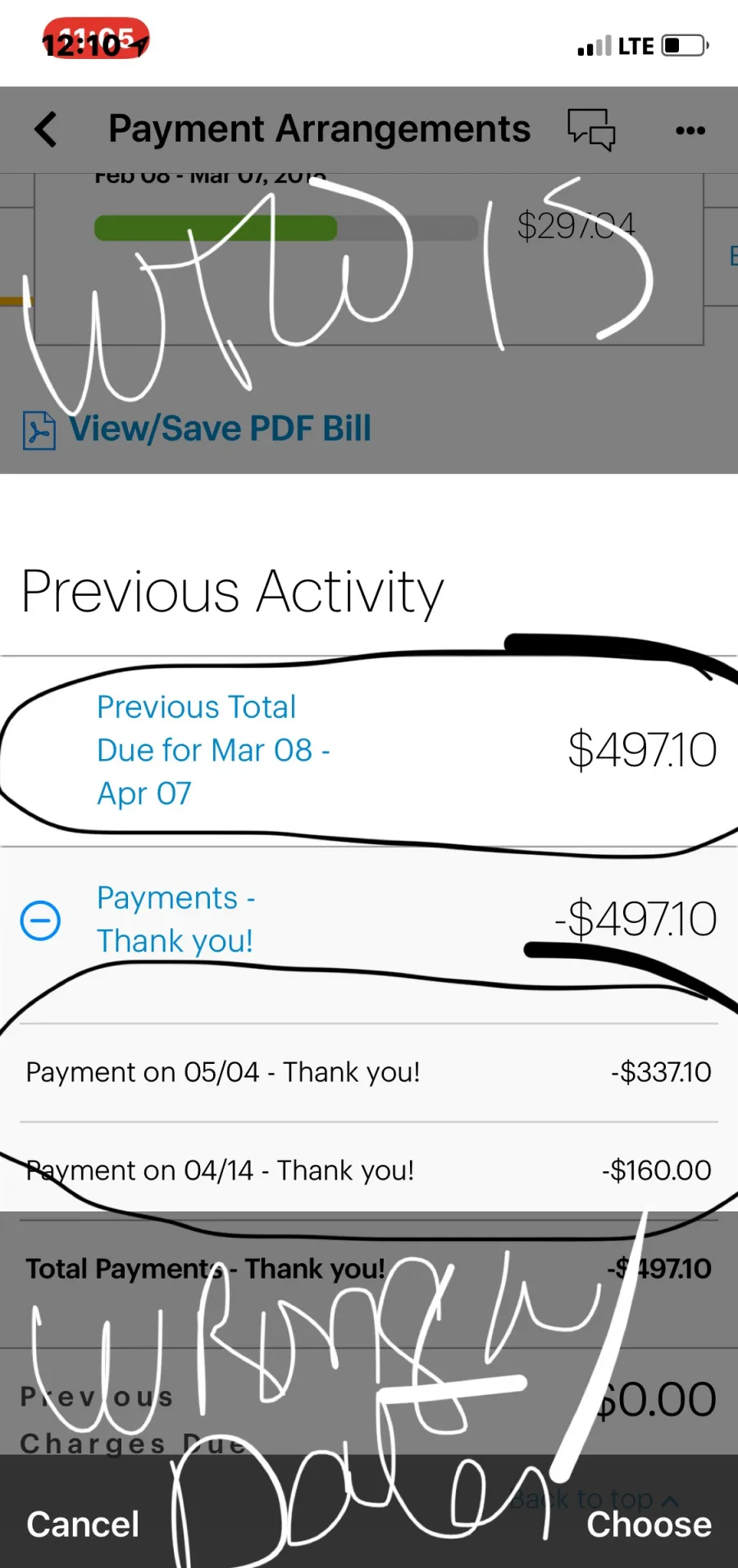Select the Payment on 04/14 row

(368, 1170)
